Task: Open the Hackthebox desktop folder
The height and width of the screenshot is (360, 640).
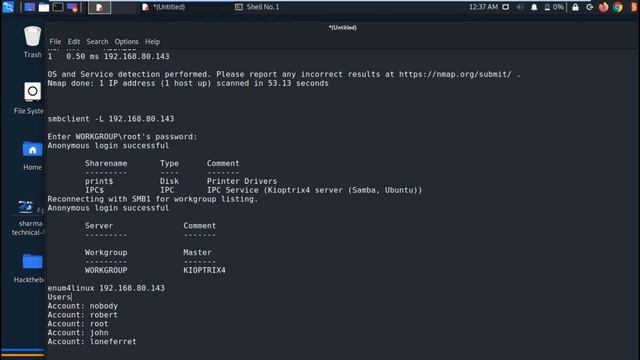Action: 29,268
